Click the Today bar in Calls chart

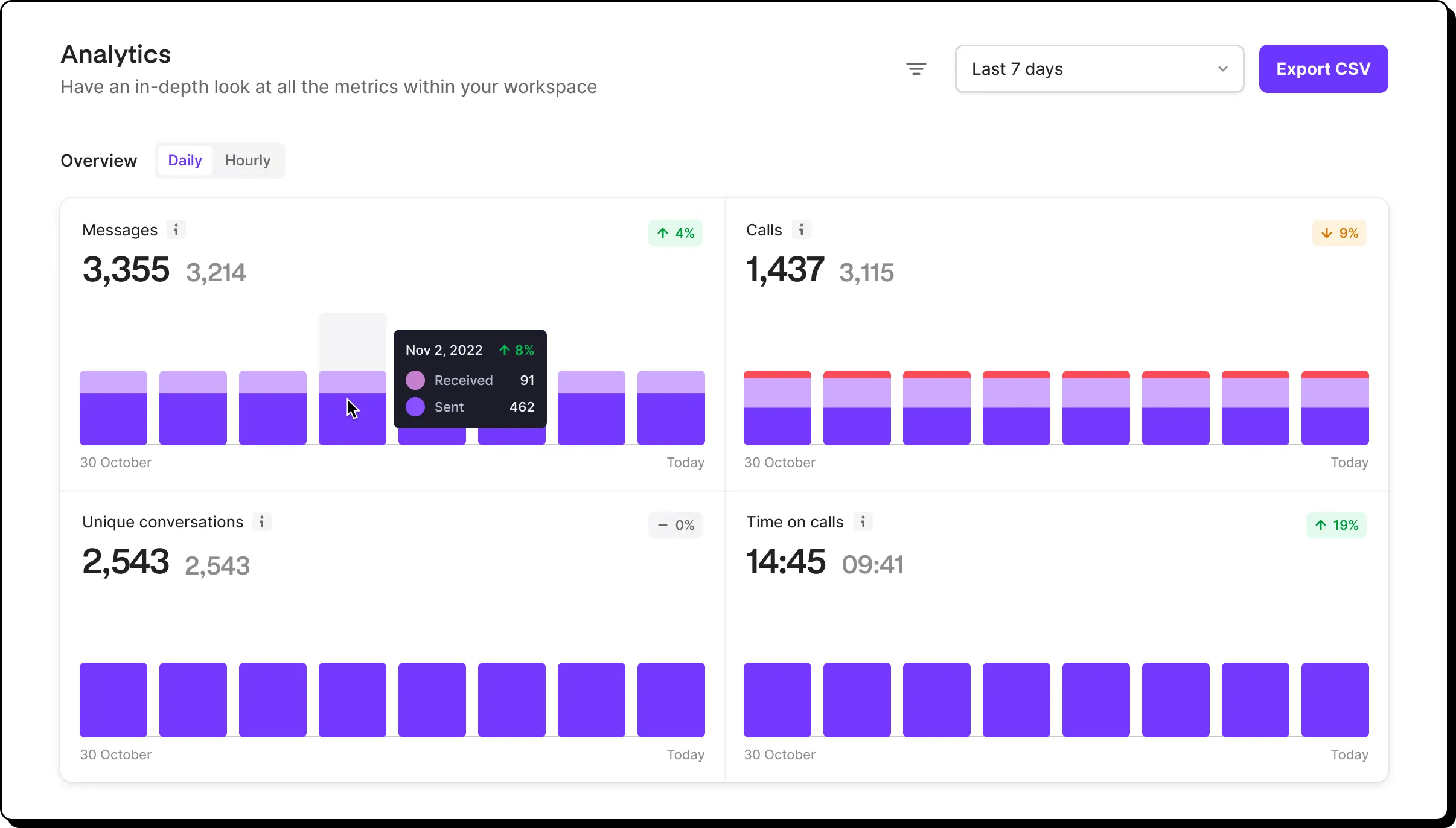click(x=1335, y=408)
